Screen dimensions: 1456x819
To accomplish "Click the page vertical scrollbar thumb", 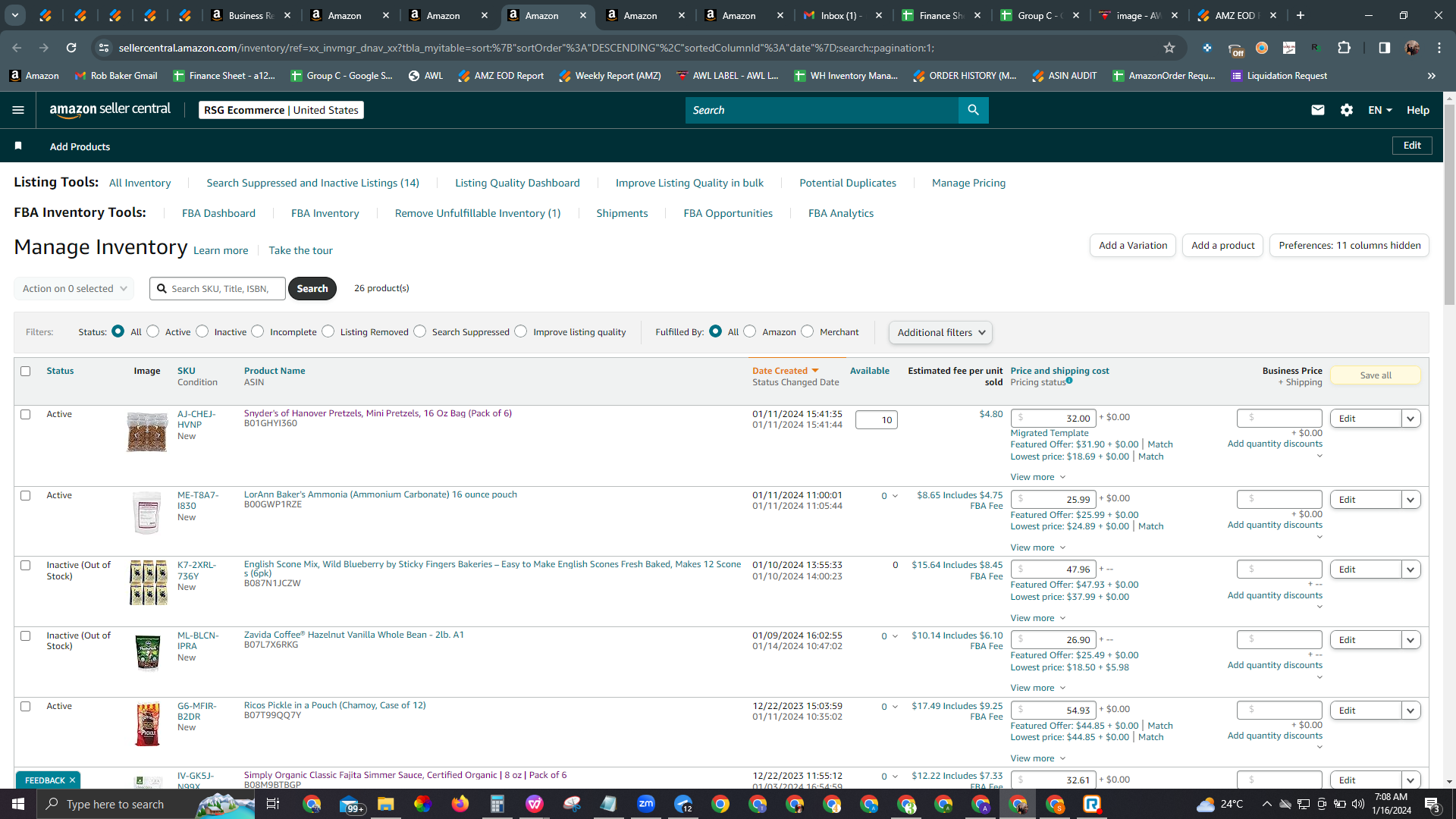I will (x=1449, y=205).
